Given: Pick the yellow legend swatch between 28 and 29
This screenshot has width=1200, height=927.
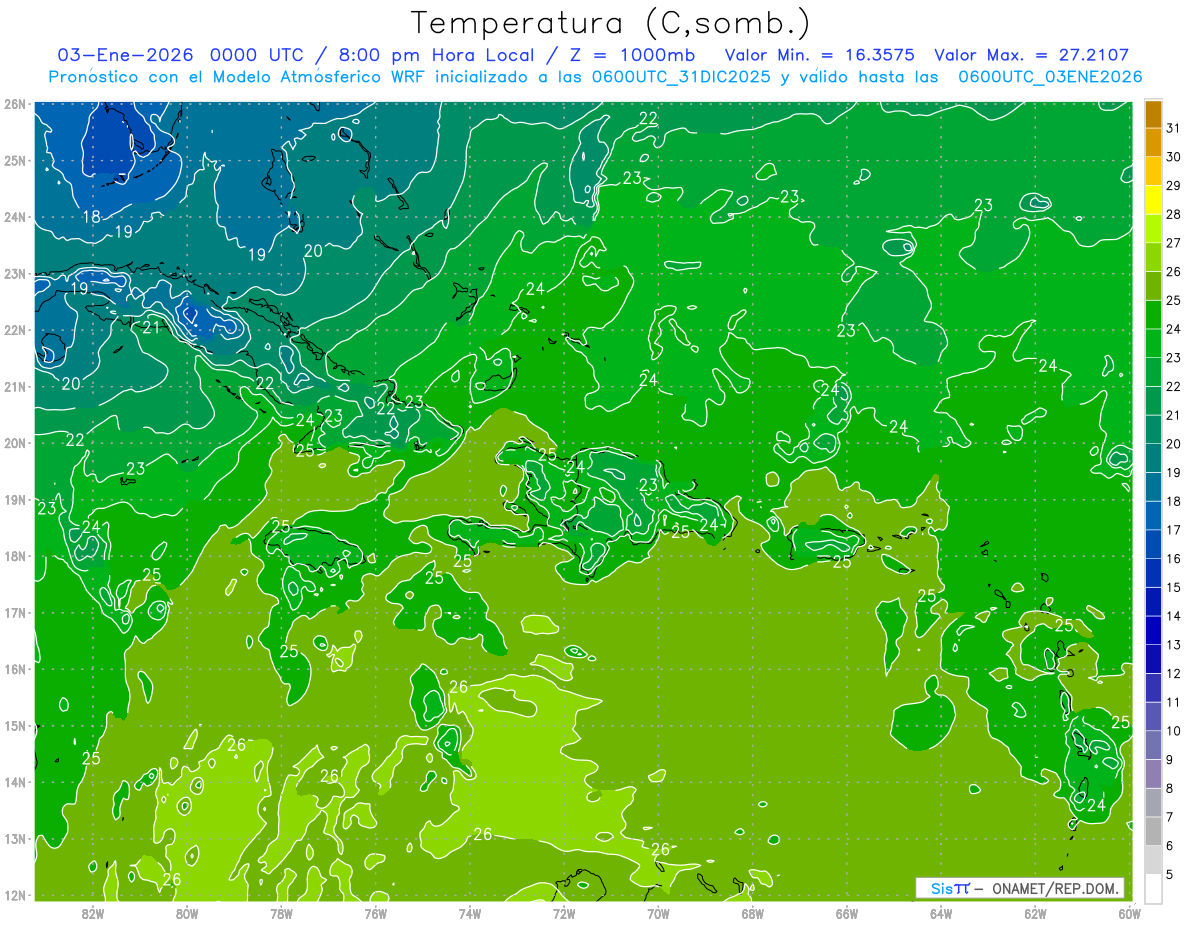Looking at the screenshot, I should click(1153, 200).
